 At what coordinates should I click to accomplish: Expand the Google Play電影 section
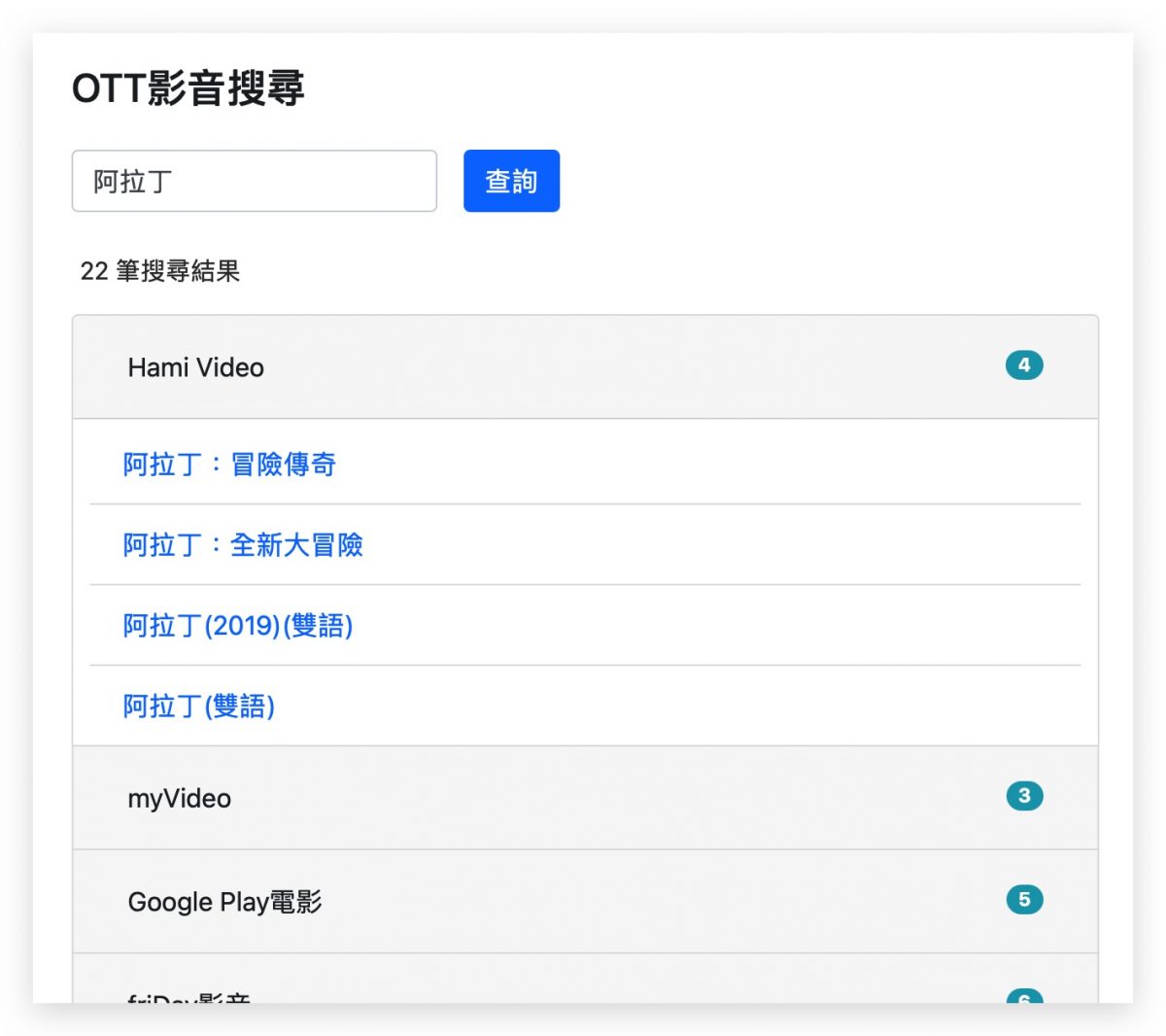tap(585, 902)
